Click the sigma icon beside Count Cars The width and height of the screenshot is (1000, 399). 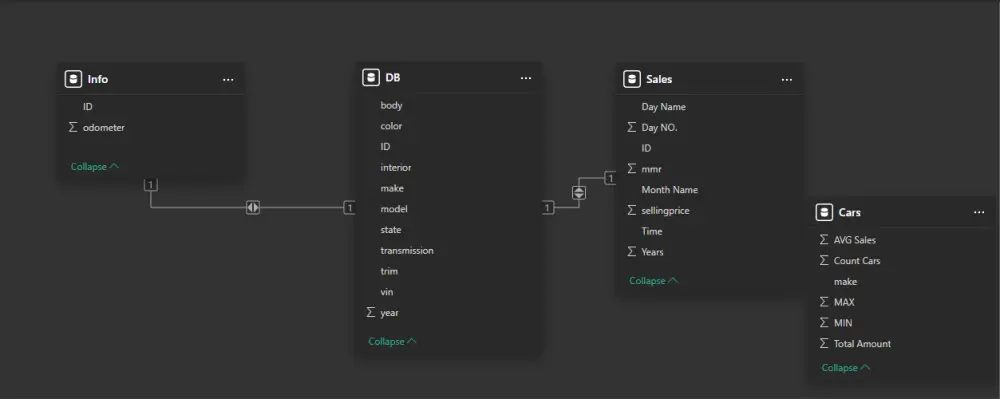[825, 261]
